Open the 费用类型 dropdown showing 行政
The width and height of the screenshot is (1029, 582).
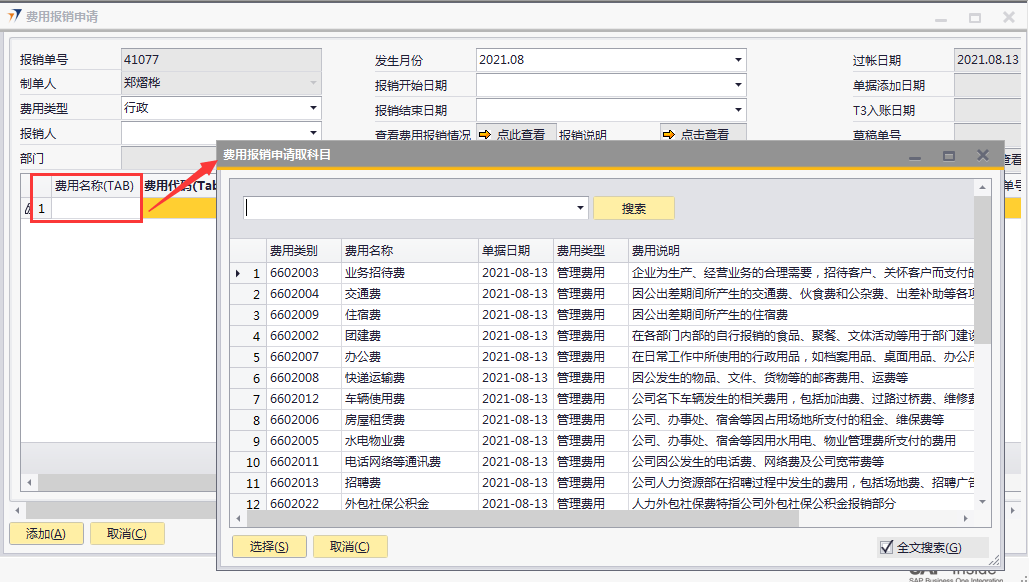(x=313, y=108)
